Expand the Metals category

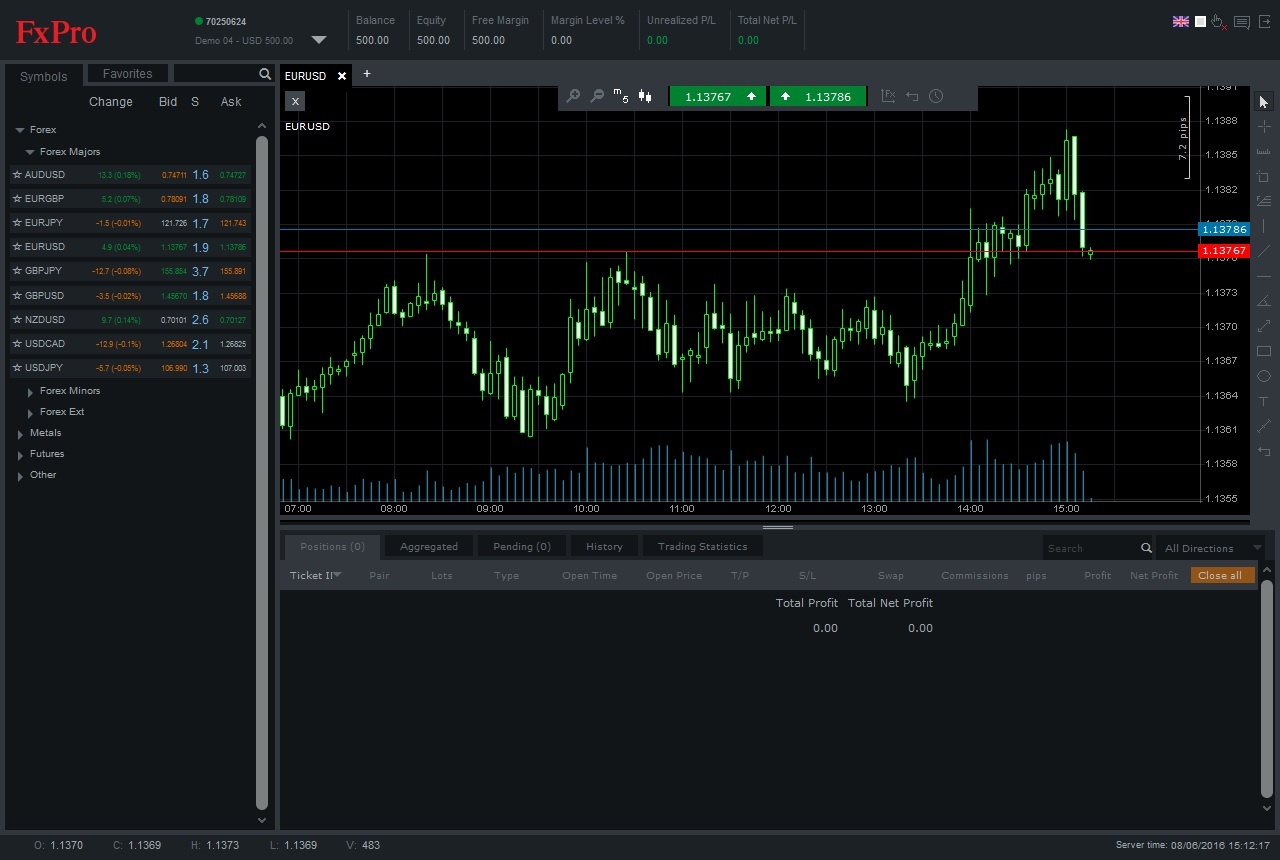point(20,434)
